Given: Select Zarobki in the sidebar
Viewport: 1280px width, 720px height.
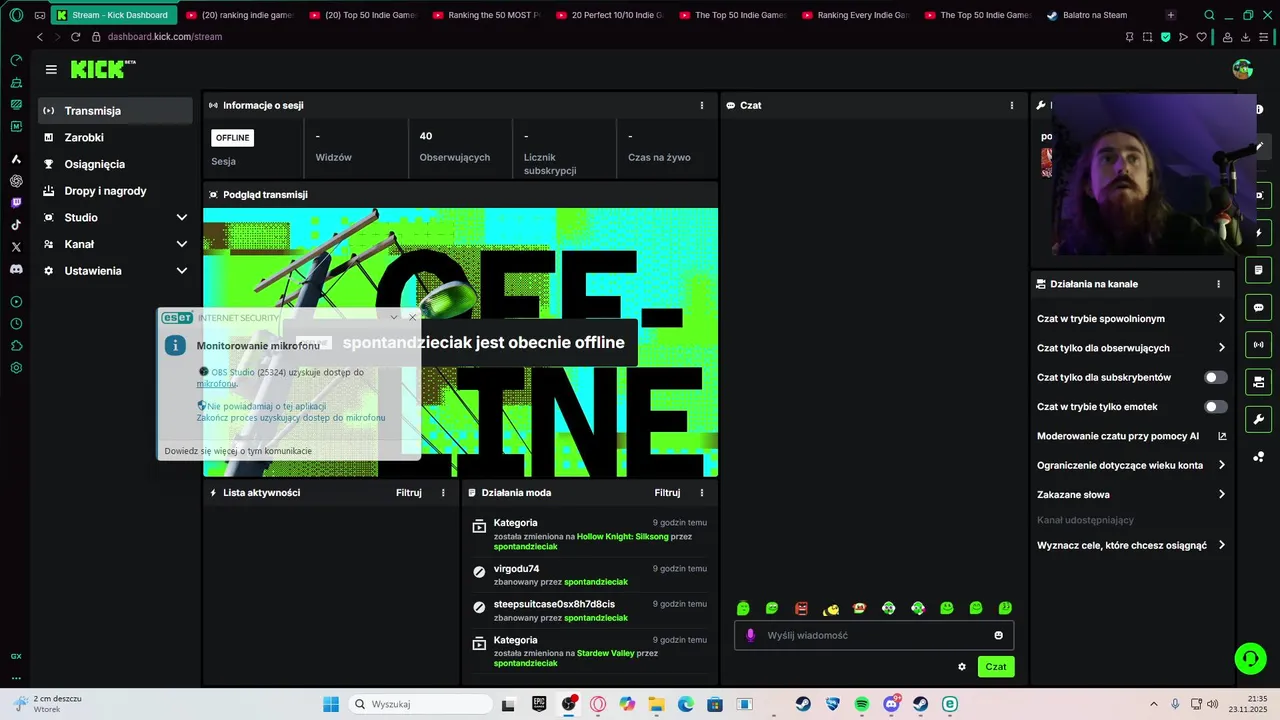Looking at the screenshot, I should [115, 137].
